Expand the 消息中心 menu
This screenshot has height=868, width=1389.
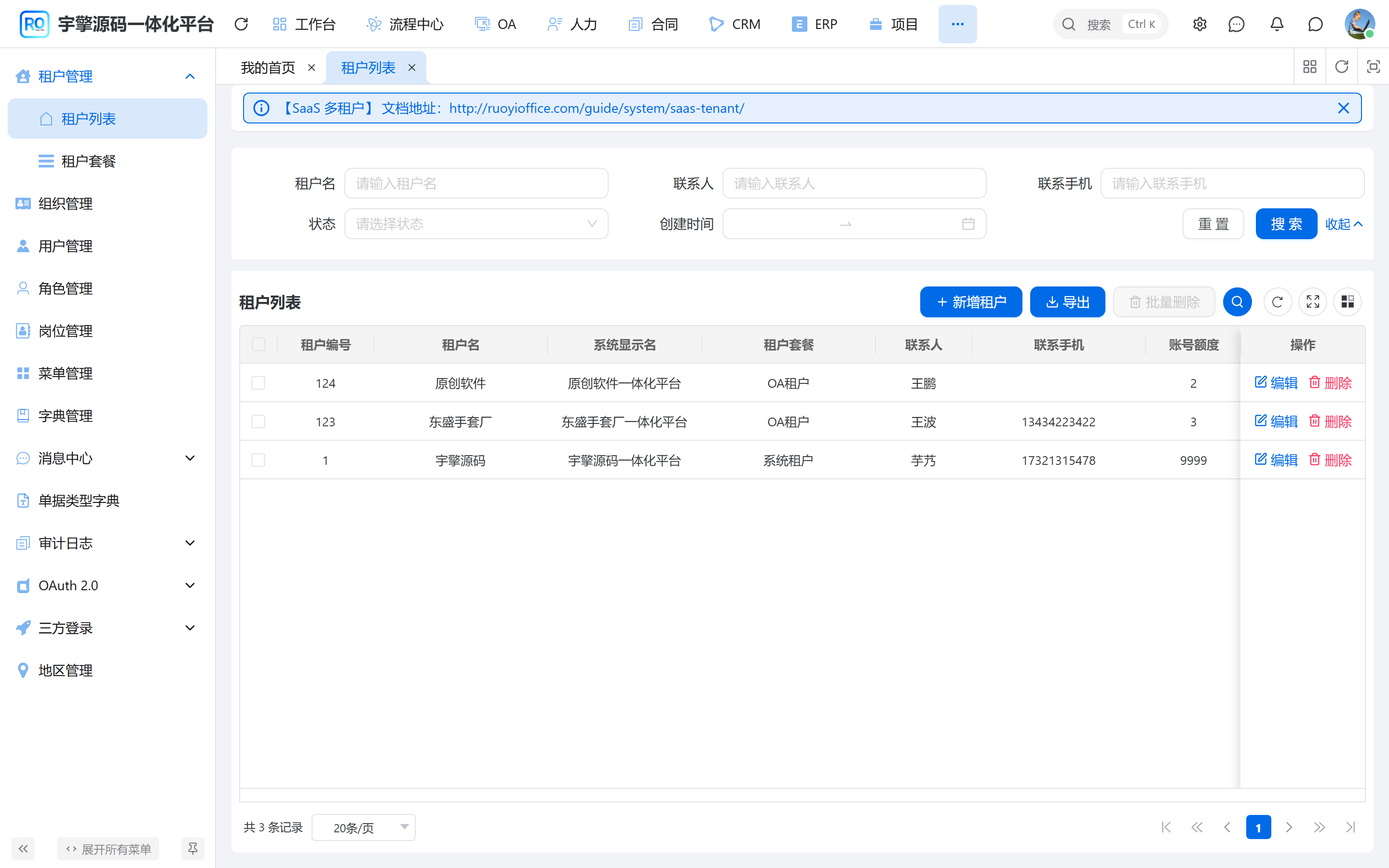[x=190, y=458]
